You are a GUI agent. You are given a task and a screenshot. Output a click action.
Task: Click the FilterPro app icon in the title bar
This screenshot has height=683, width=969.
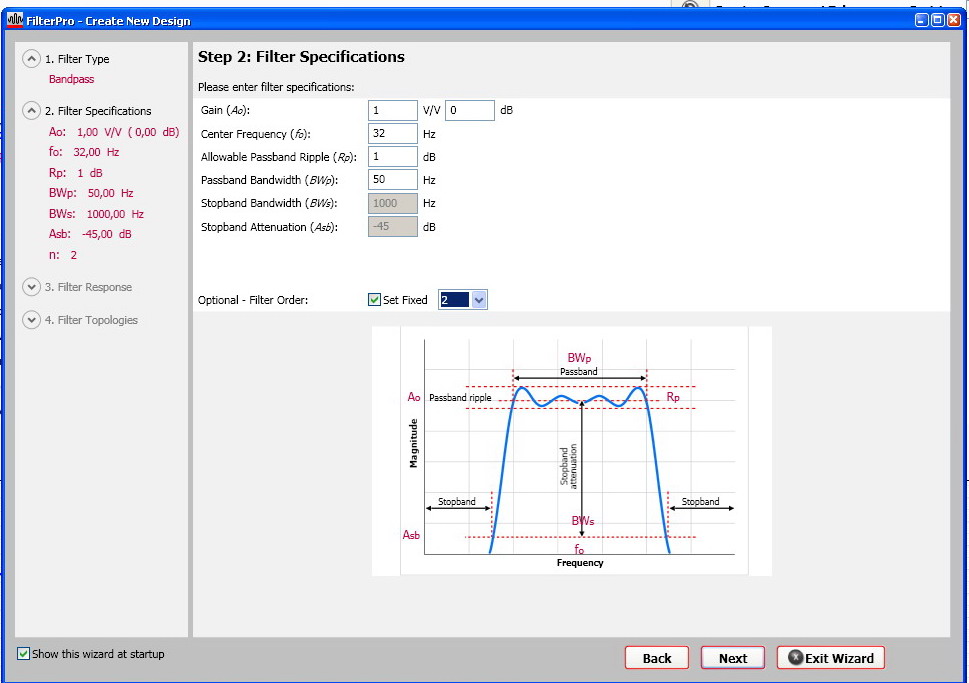tap(15, 20)
